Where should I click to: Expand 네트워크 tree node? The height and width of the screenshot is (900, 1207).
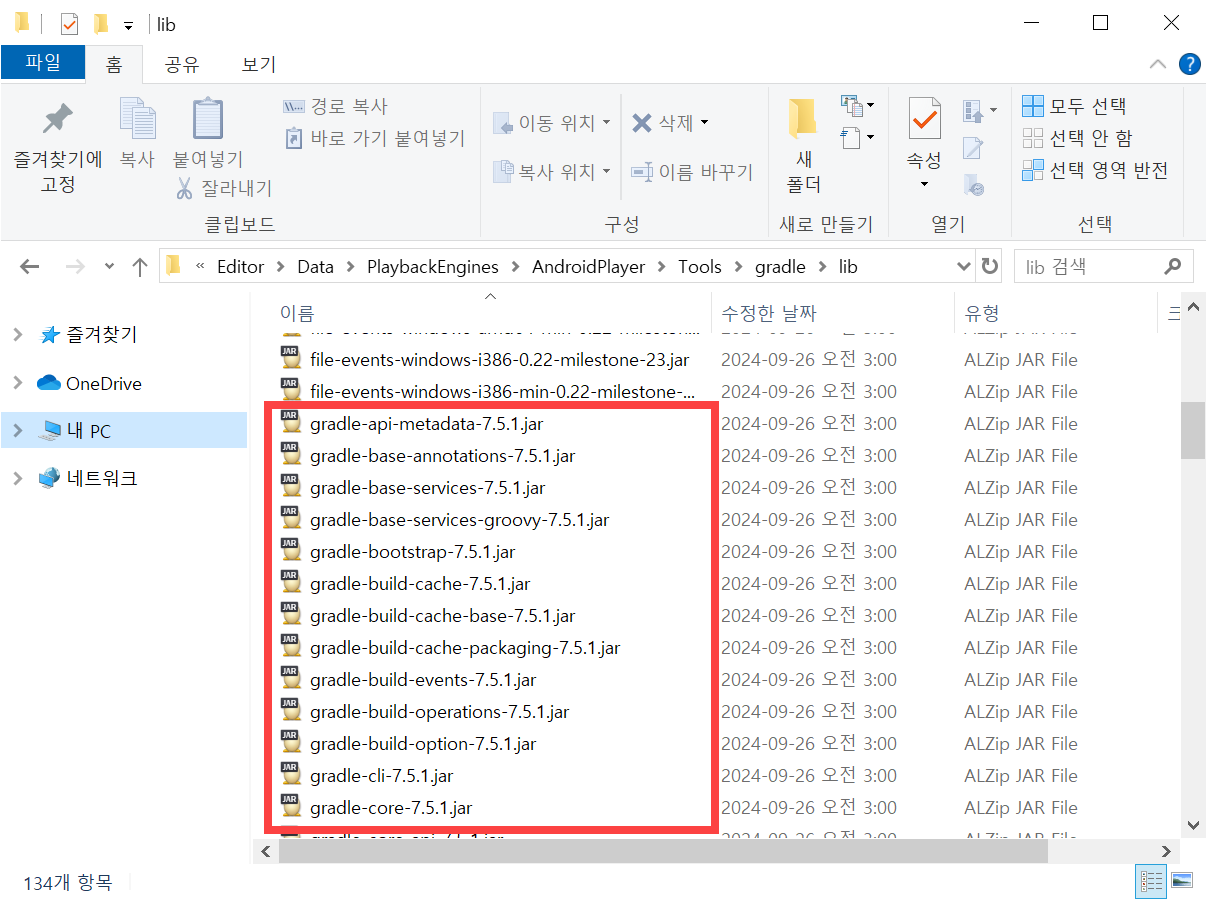coord(18,479)
